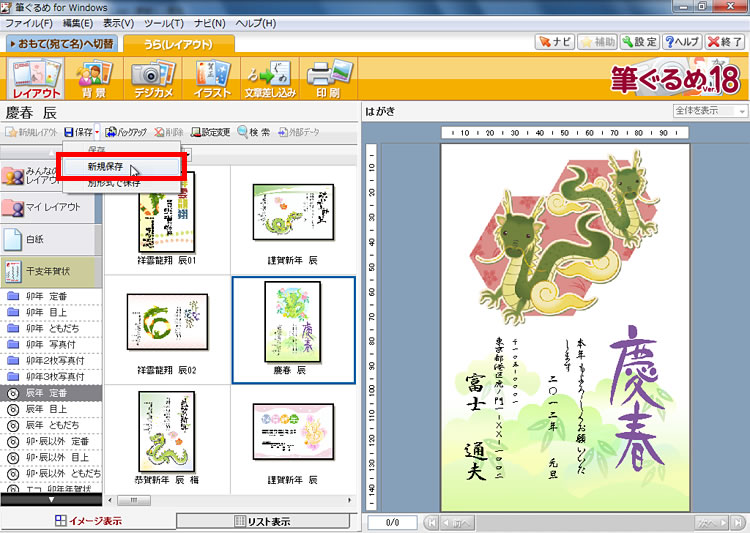The width and height of the screenshot is (750, 533).
Task: Select the 辰年 目上 list item
Action: [51, 409]
